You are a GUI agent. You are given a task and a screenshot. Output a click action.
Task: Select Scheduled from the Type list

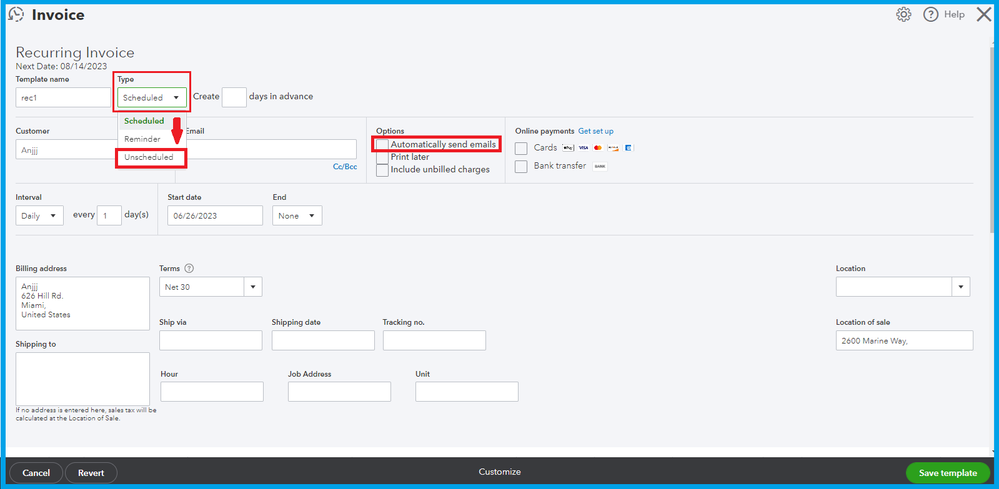145,121
